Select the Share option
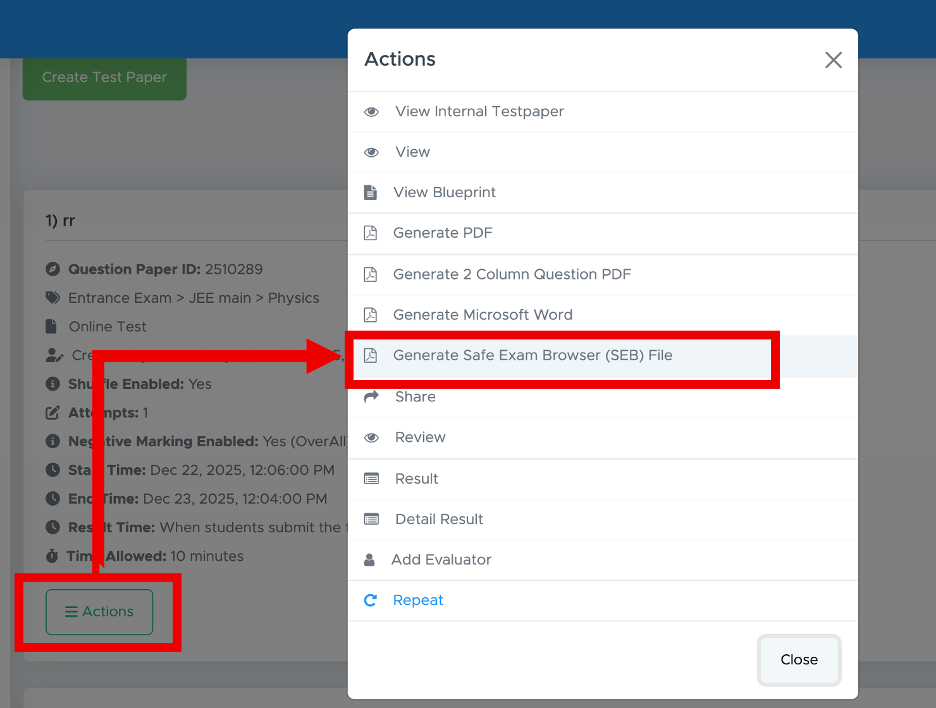The image size is (936, 708). click(x=602, y=397)
